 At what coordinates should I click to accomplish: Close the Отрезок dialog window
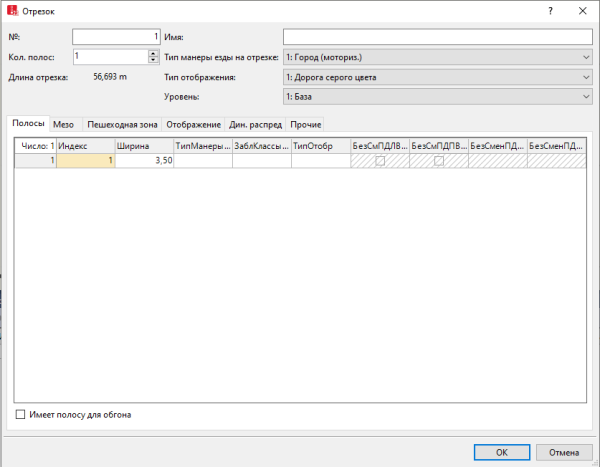coord(582,10)
